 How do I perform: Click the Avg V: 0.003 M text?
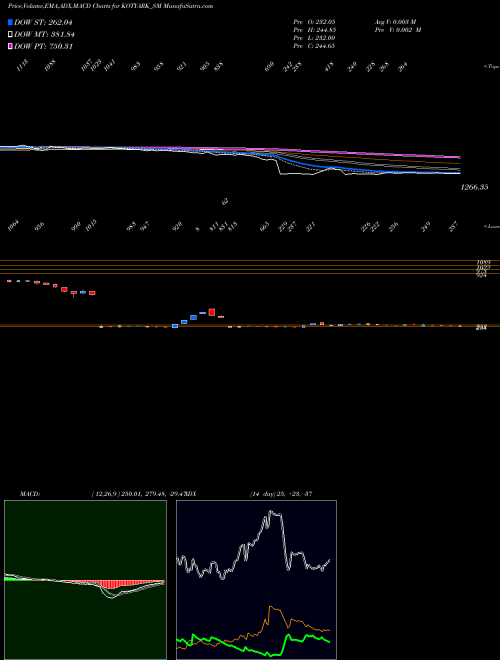[396, 21]
